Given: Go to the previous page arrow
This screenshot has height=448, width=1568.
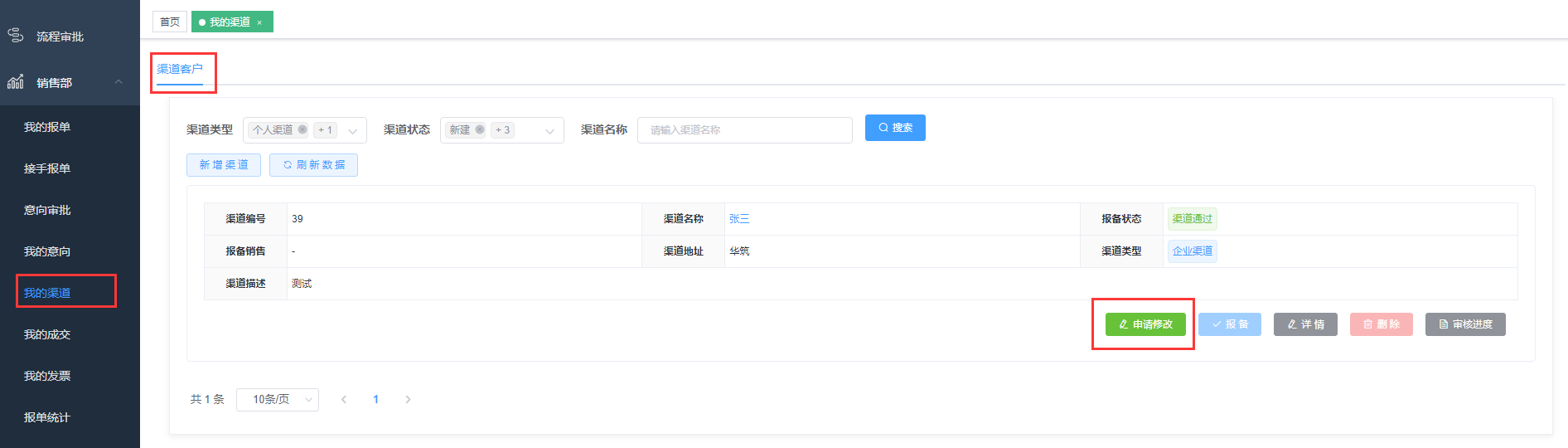Looking at the screenshot, I should point(344,399).
